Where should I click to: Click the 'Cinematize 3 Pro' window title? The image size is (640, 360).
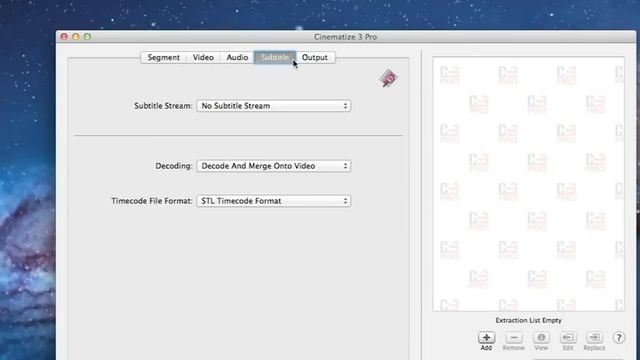(345, 37)
